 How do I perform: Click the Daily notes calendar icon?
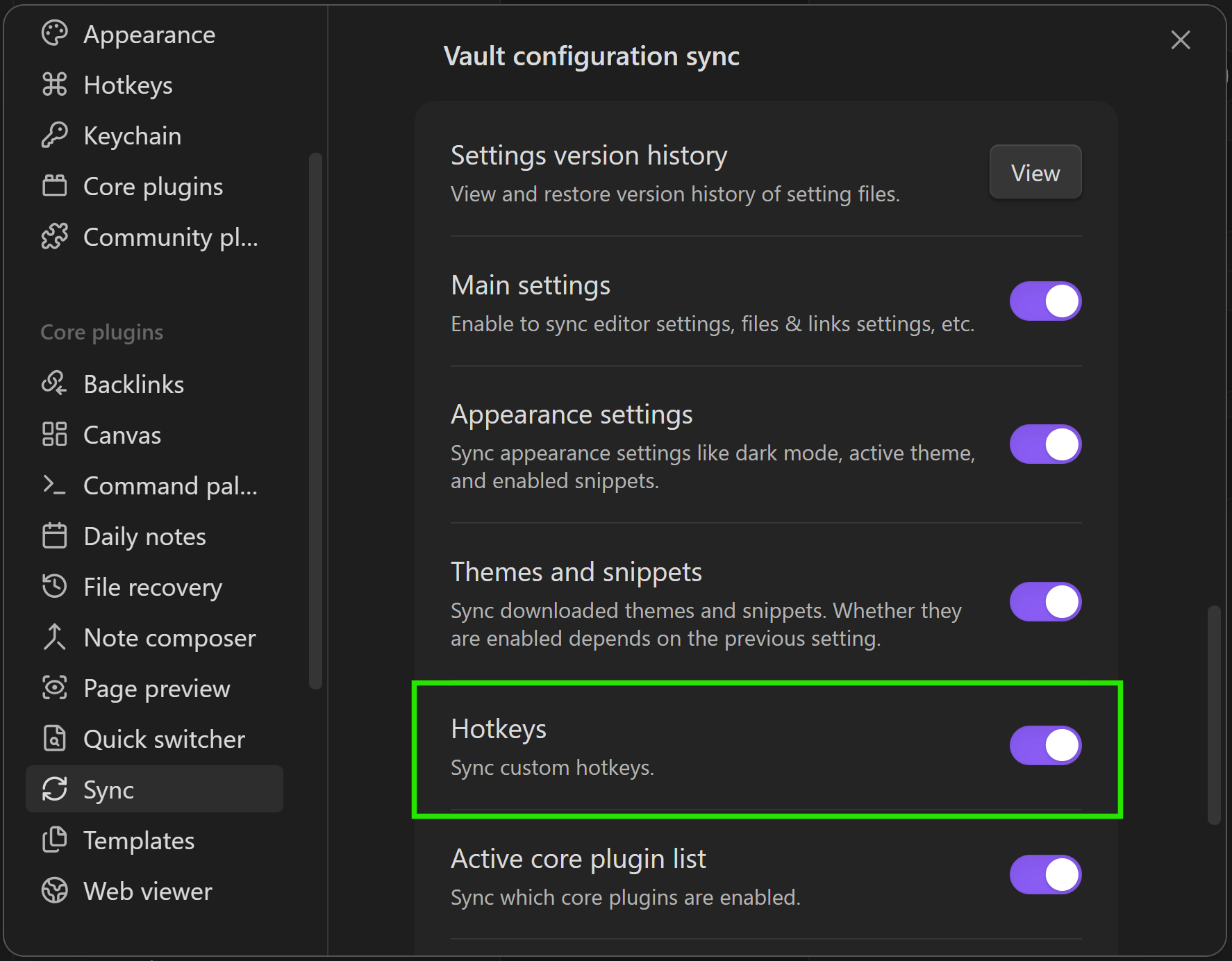coord(54,535)
